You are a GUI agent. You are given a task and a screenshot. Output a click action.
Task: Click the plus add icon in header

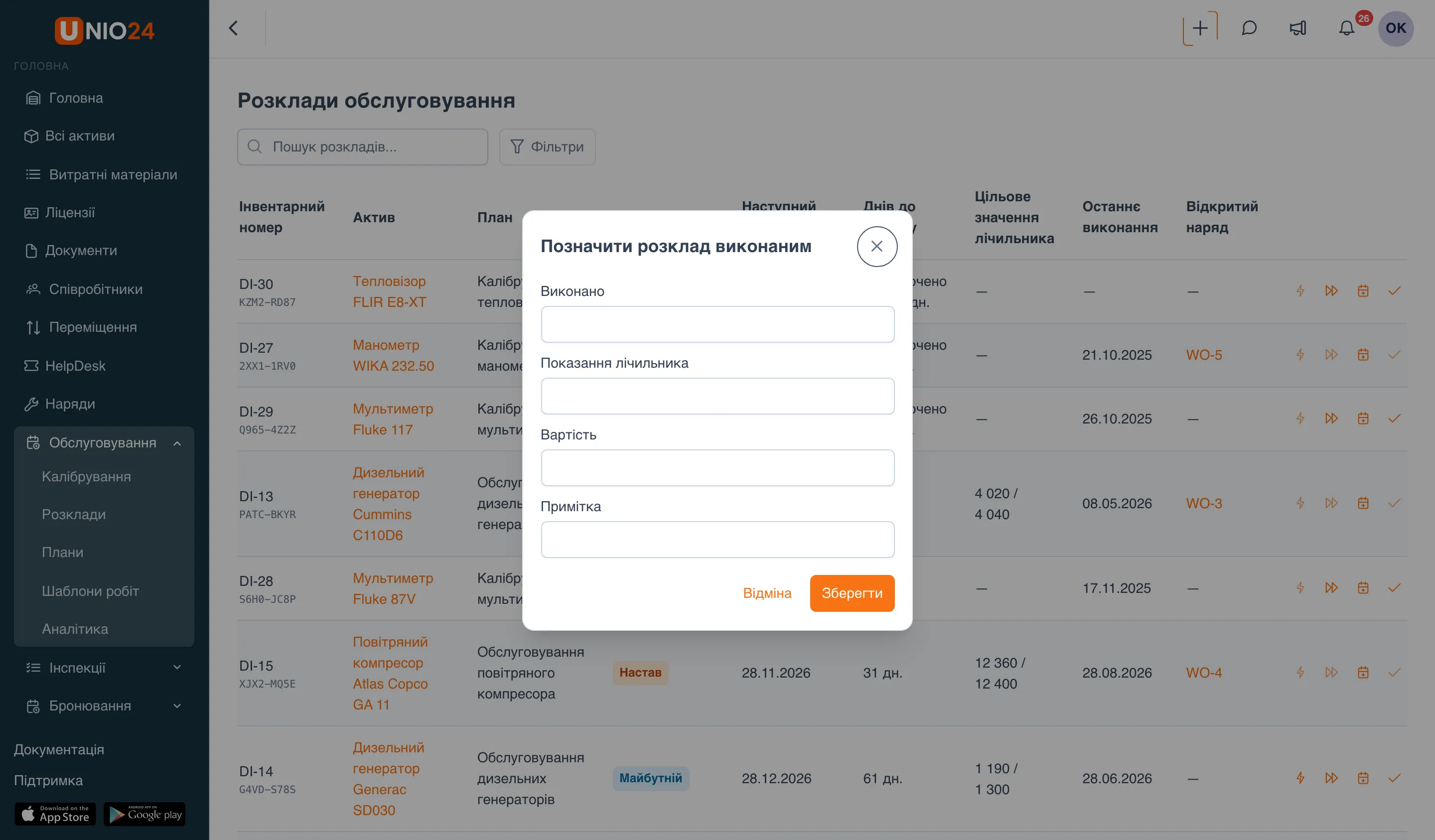pos(1200,28)
